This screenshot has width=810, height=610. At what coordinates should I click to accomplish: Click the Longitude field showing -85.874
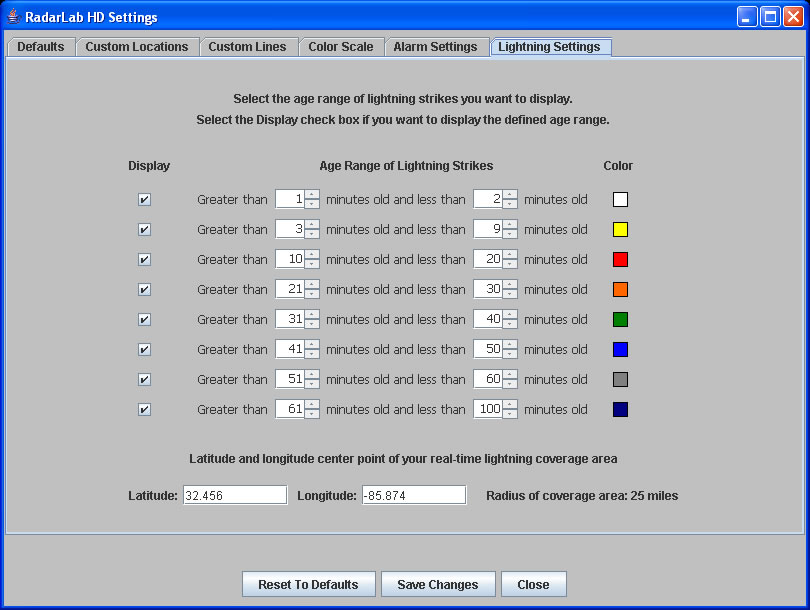[x=414, y=495]
